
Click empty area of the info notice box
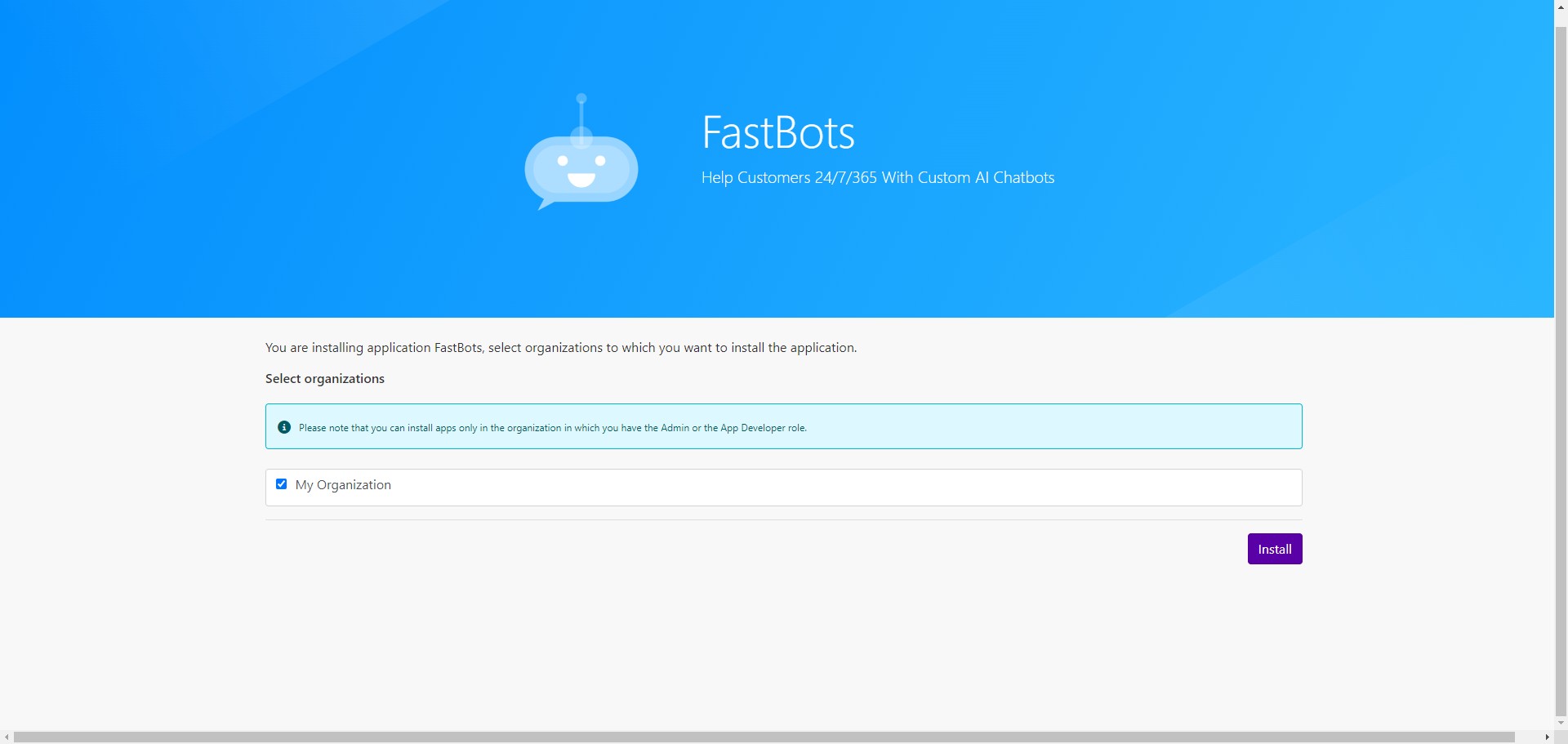pyautogui.click(x=1062, y=426)
